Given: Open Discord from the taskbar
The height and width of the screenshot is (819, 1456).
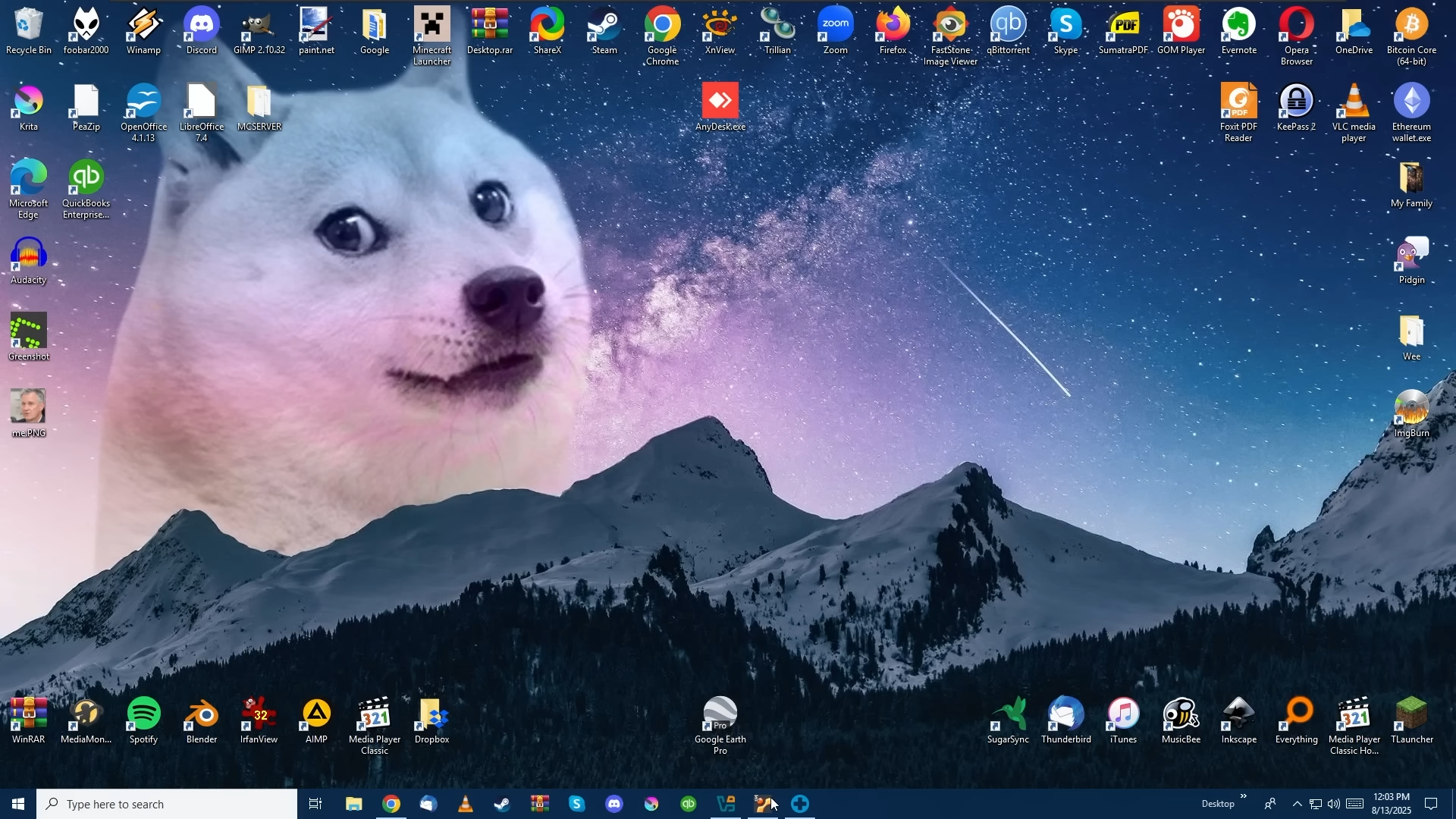Looking at the screenshot, I should click(614, 805).
